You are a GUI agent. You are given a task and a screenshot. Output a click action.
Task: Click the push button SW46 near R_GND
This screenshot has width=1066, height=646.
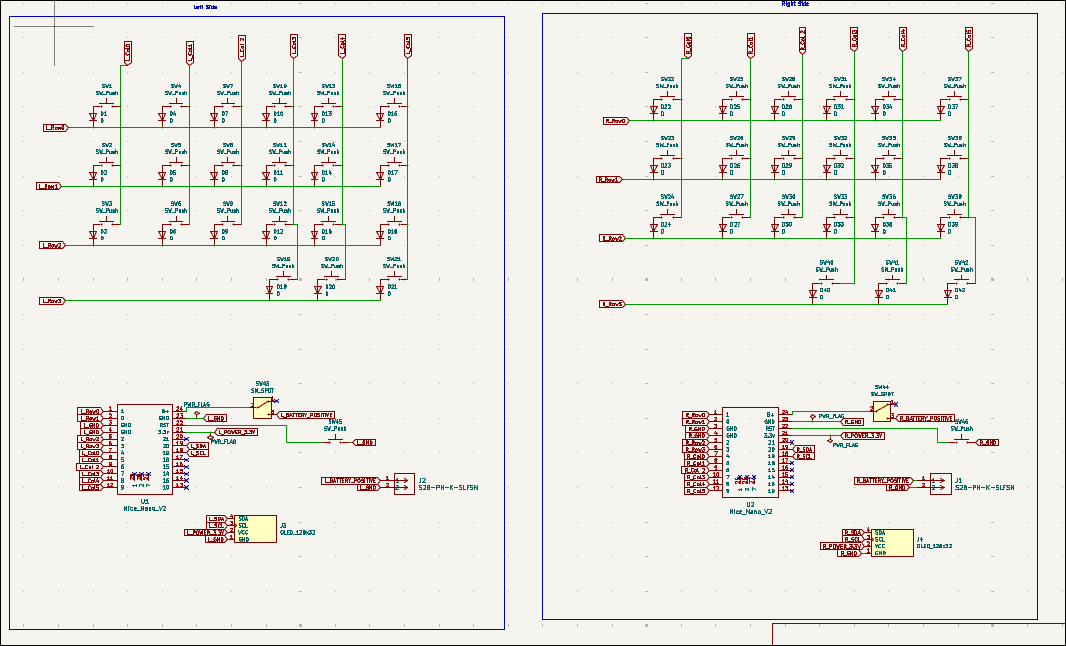959,441
